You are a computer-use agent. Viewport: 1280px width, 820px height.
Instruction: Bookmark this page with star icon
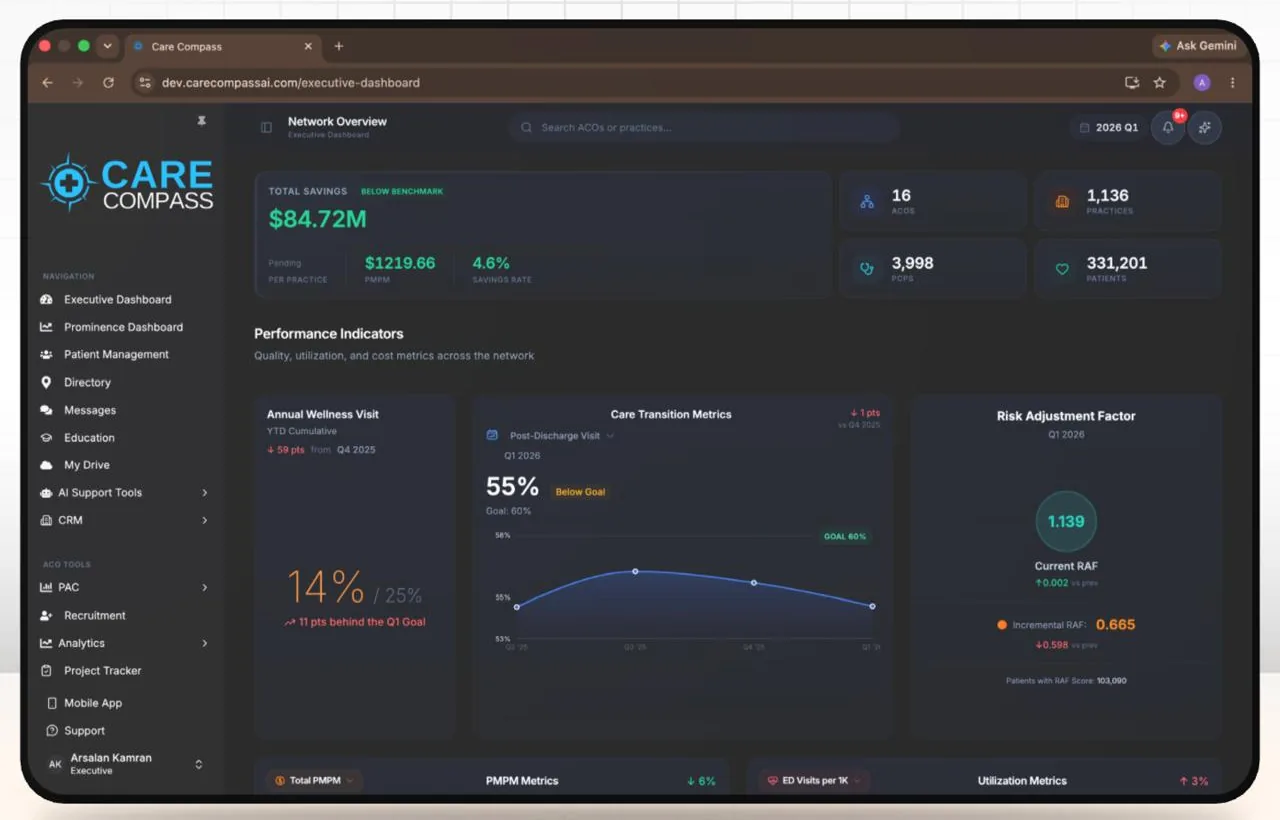coord(1160,83)
